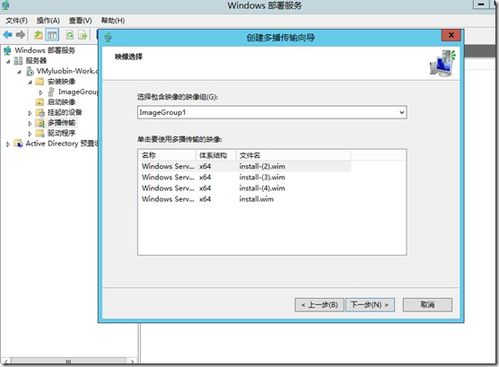Open the 帮助(H) menu
499x367 pixels.
(113, 21)
